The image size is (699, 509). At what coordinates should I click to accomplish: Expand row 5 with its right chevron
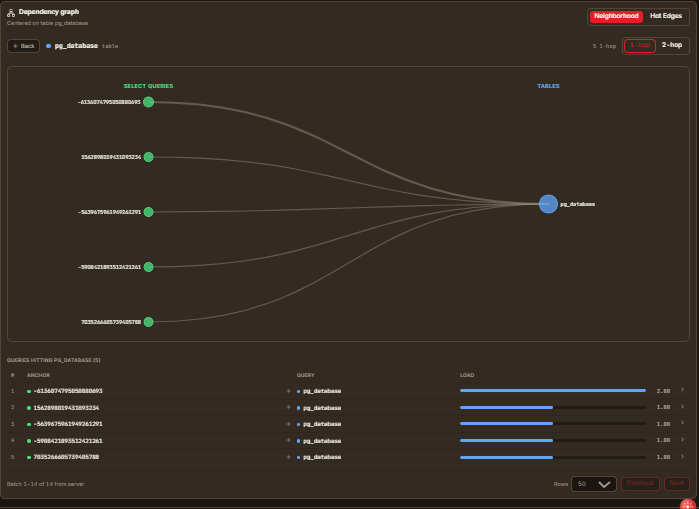682,456
